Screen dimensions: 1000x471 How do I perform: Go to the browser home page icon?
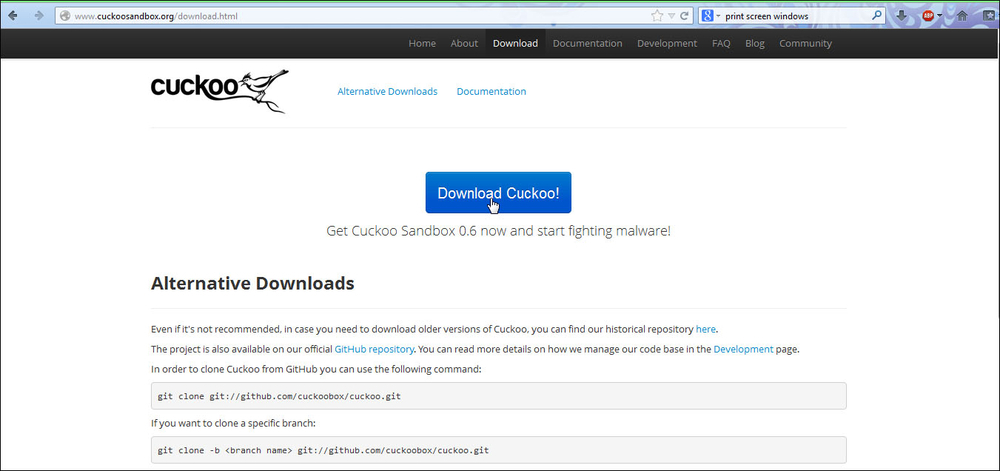pos(962,16)
